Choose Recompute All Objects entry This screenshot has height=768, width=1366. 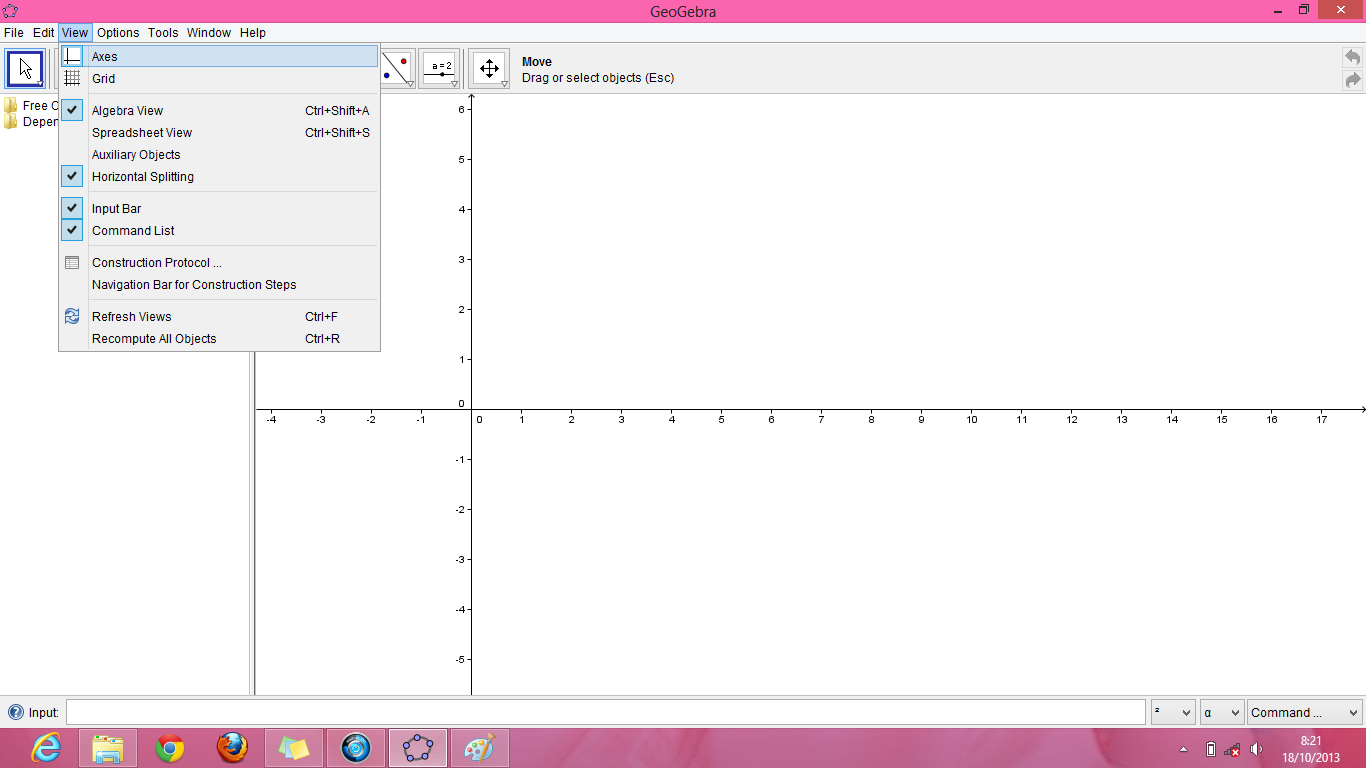(219, 339)
